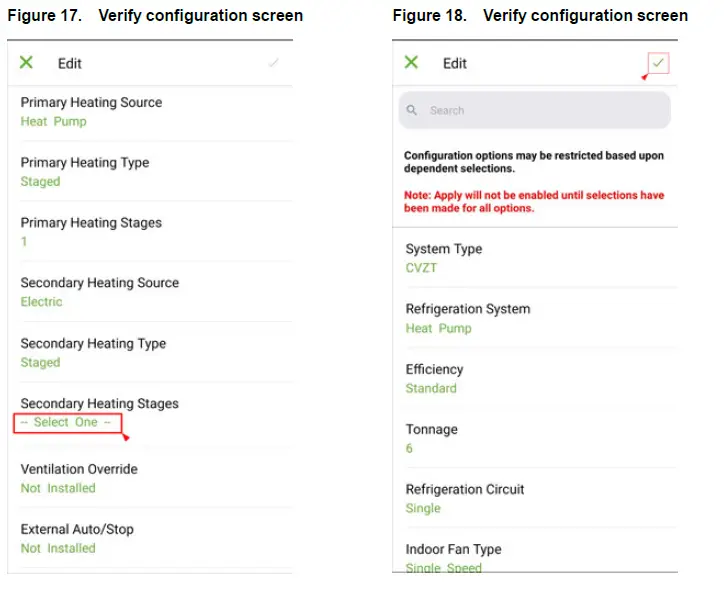Close the left Edit screen with X
This screenshot has width=727, height=596.
27,63
